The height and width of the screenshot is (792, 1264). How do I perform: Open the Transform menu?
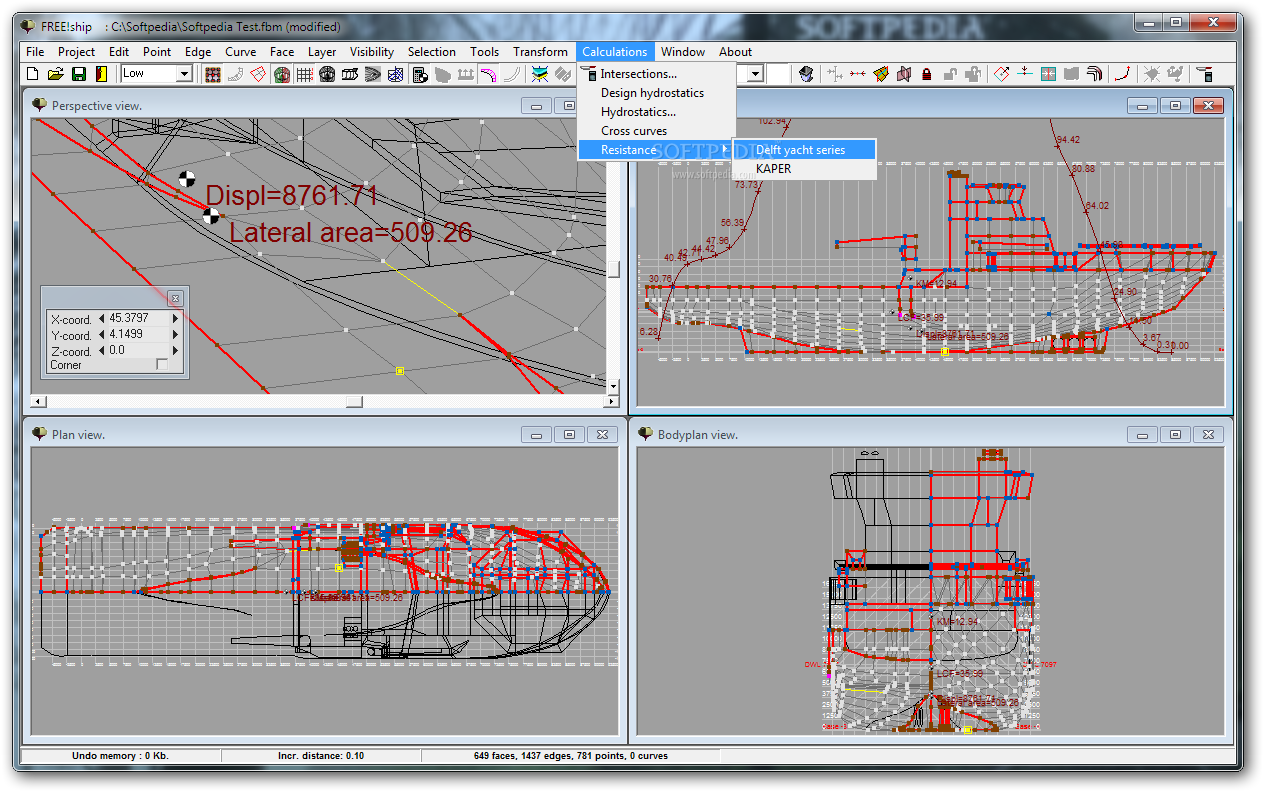(540, 52)
